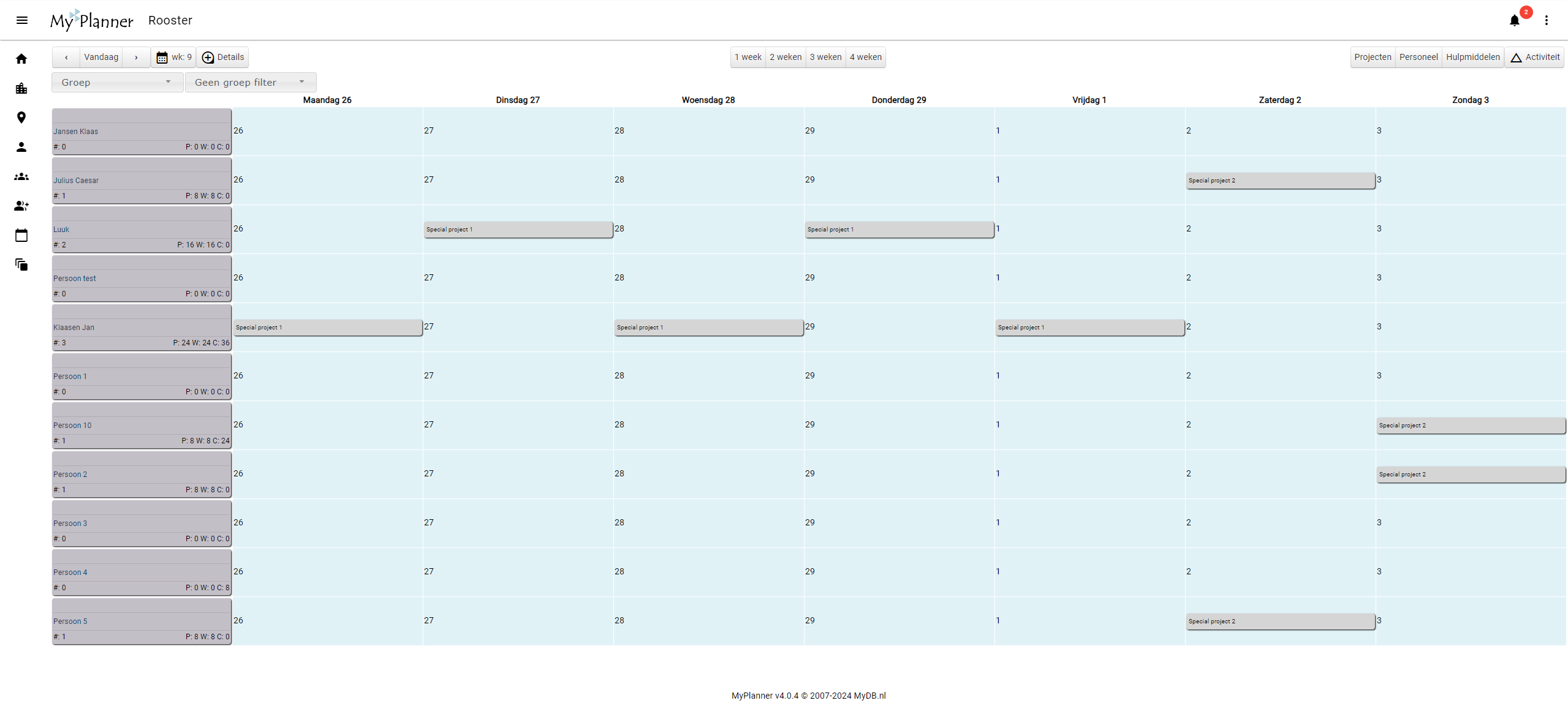This screenshot has width=1568, height=706.
Task: Open the Groep dropdown
Action: 116,81
